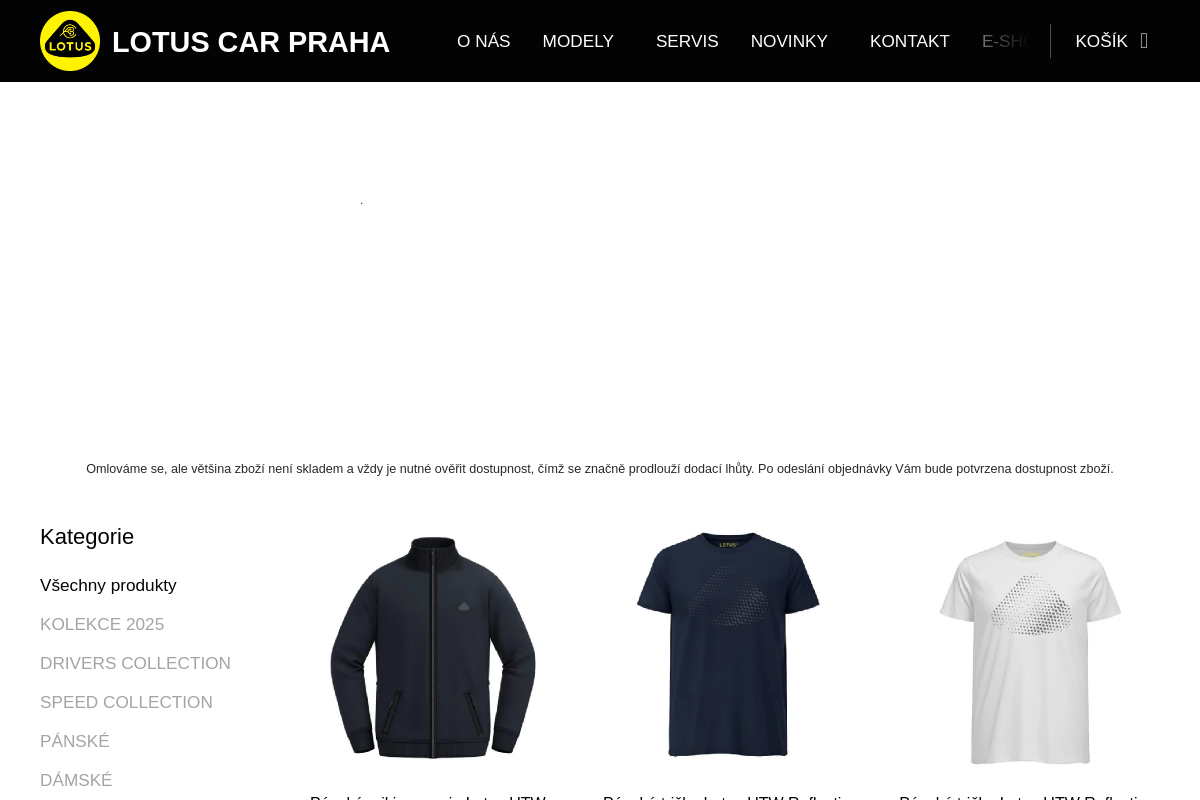Open the E-SHOP menu item
This screenshot has width=1200, height=800.
[1005, 41]
